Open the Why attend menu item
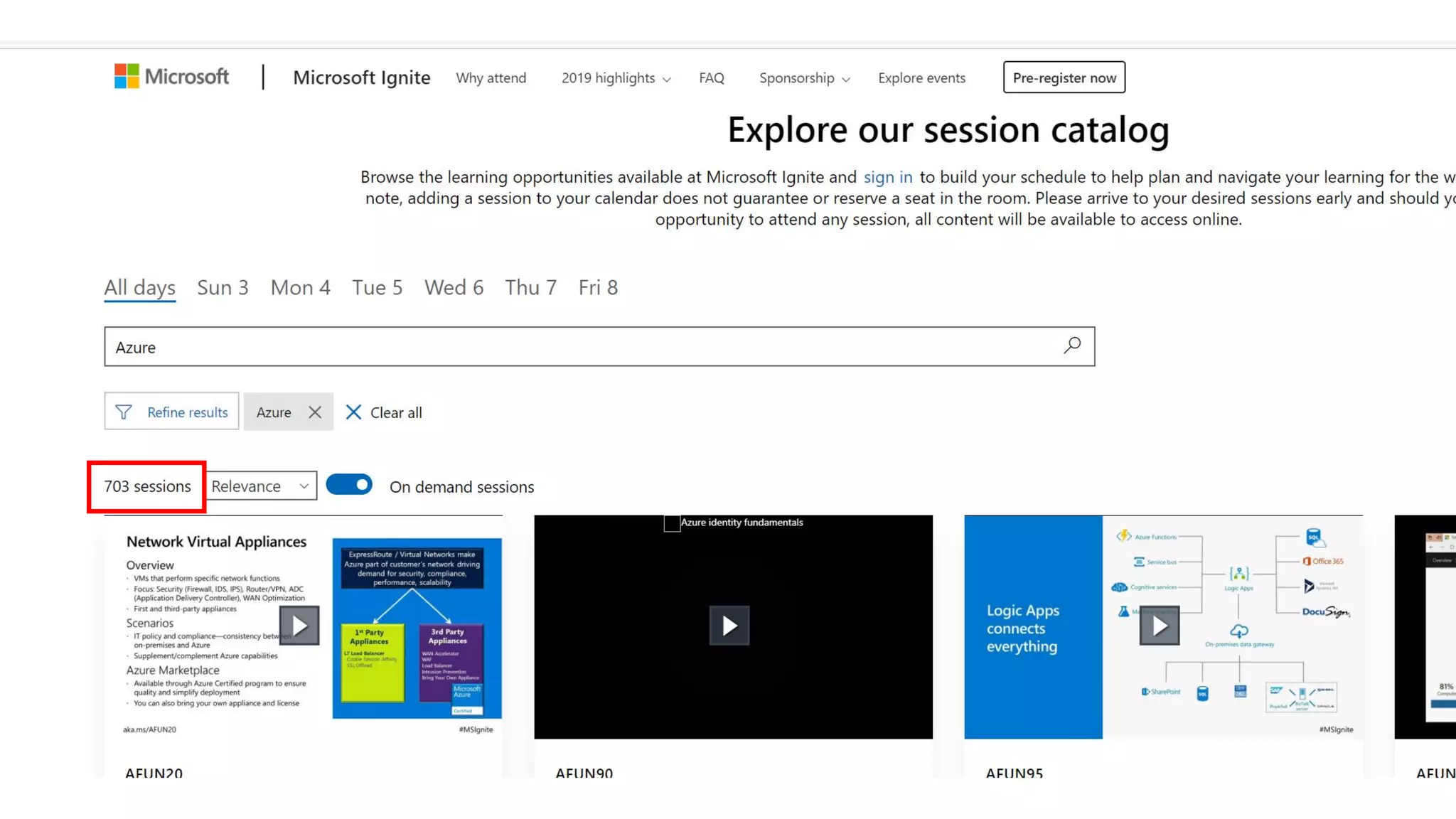This screenshot has width=1456, height=819. click(x=491, y=78)
